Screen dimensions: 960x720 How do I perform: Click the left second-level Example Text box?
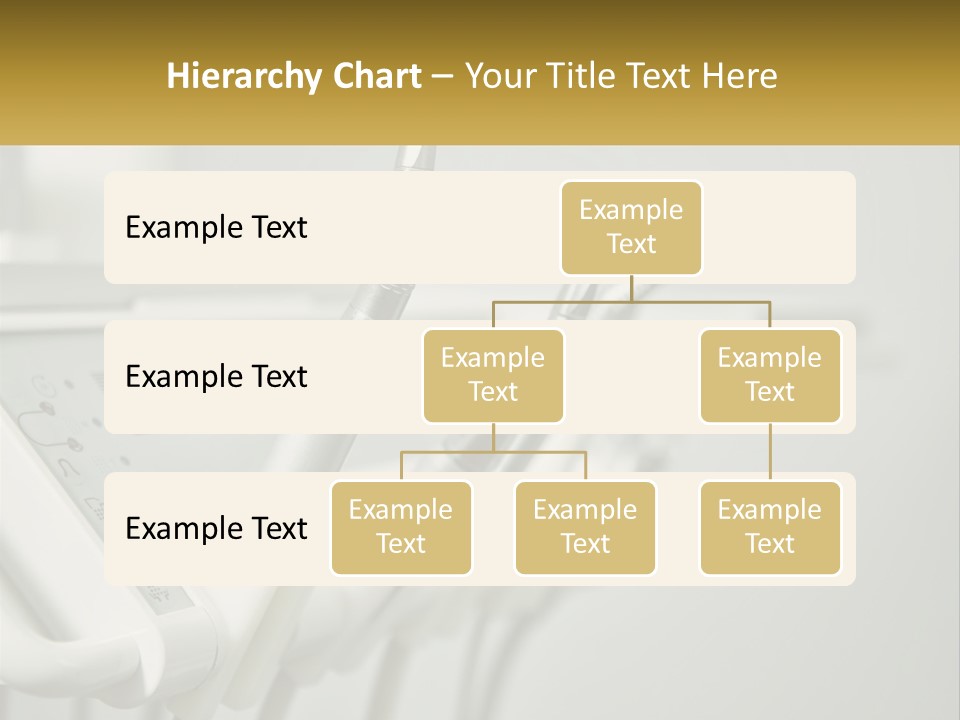pos(493,375)
